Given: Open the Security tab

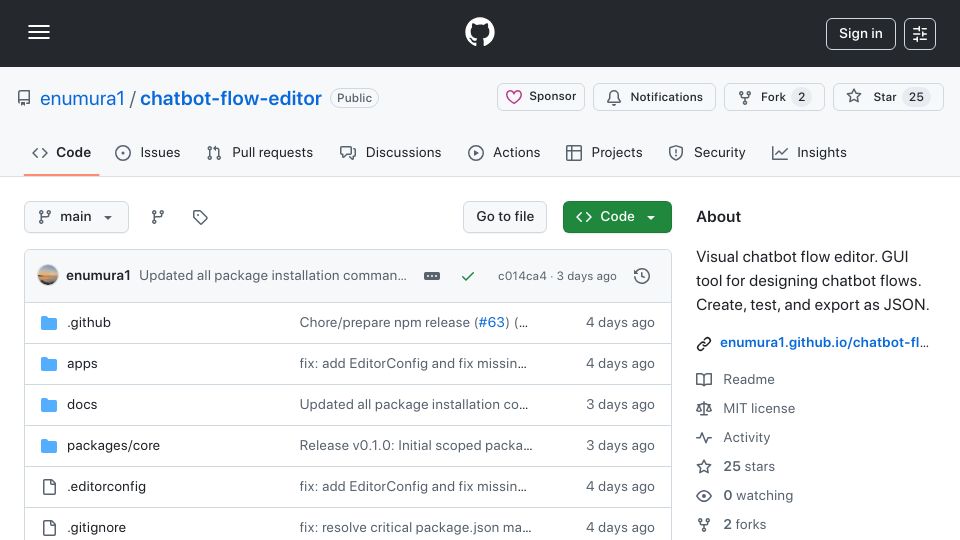Looking at the screenshot, I should tap(707, 152).
